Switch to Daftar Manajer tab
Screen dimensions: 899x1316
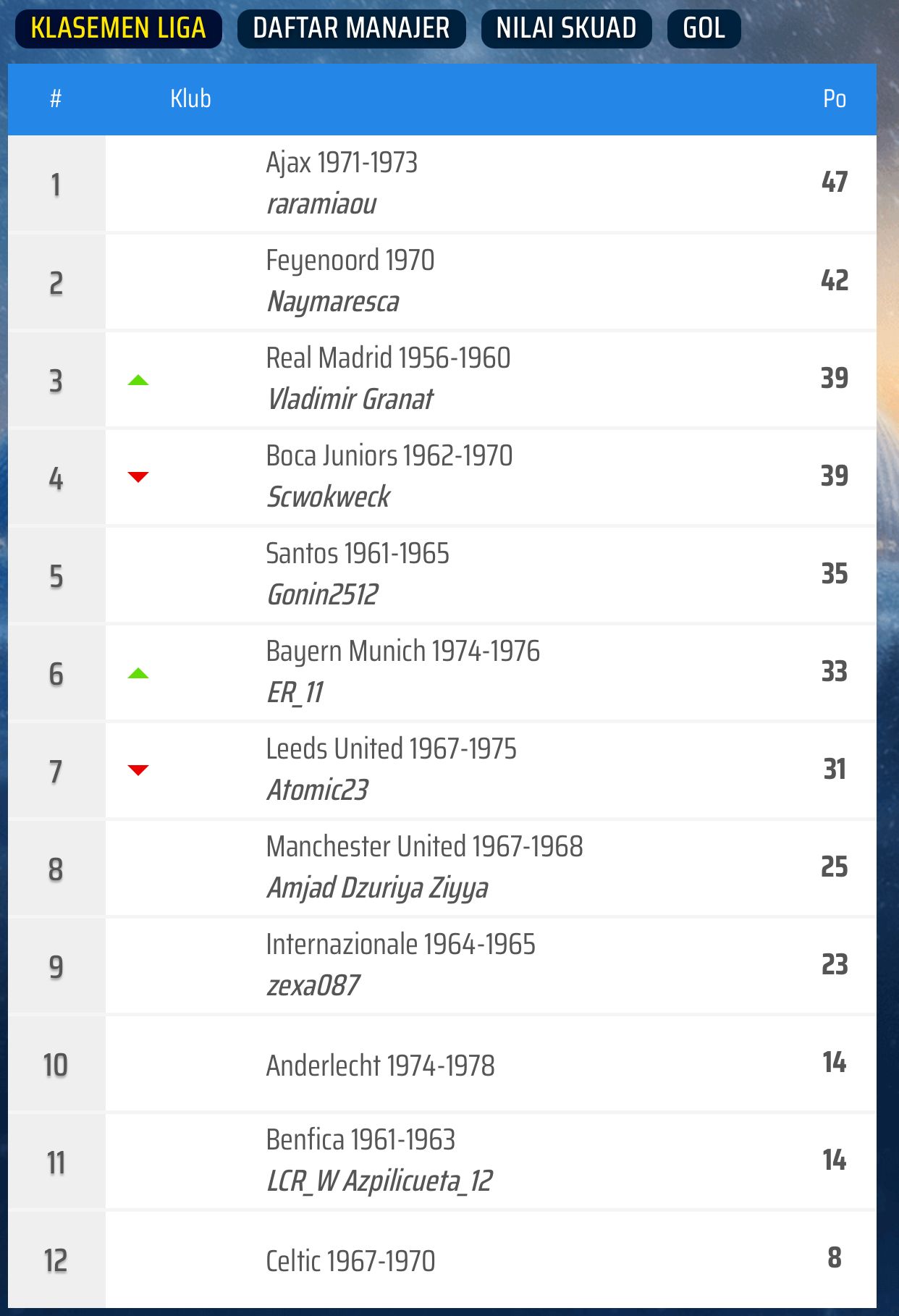351,28
